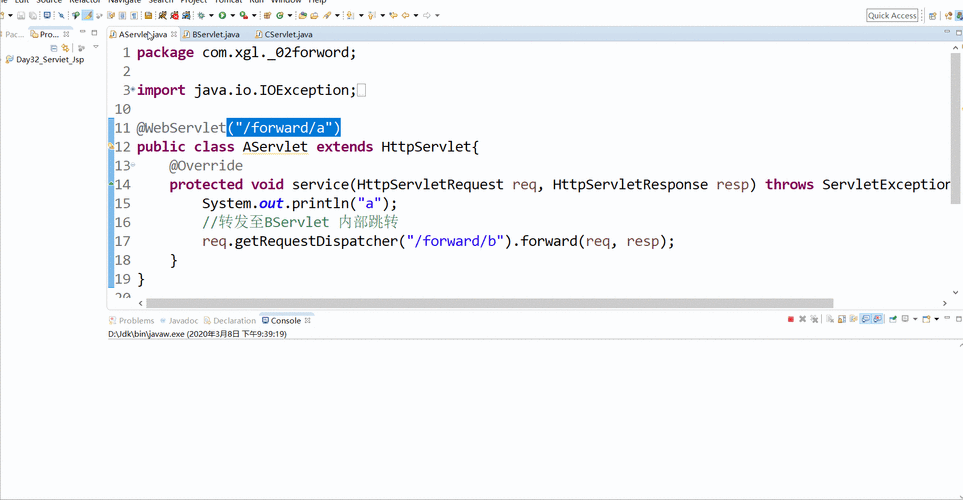963x500 pixels.
Task: Click the Next Annotation icon
Action: [350, 15]
